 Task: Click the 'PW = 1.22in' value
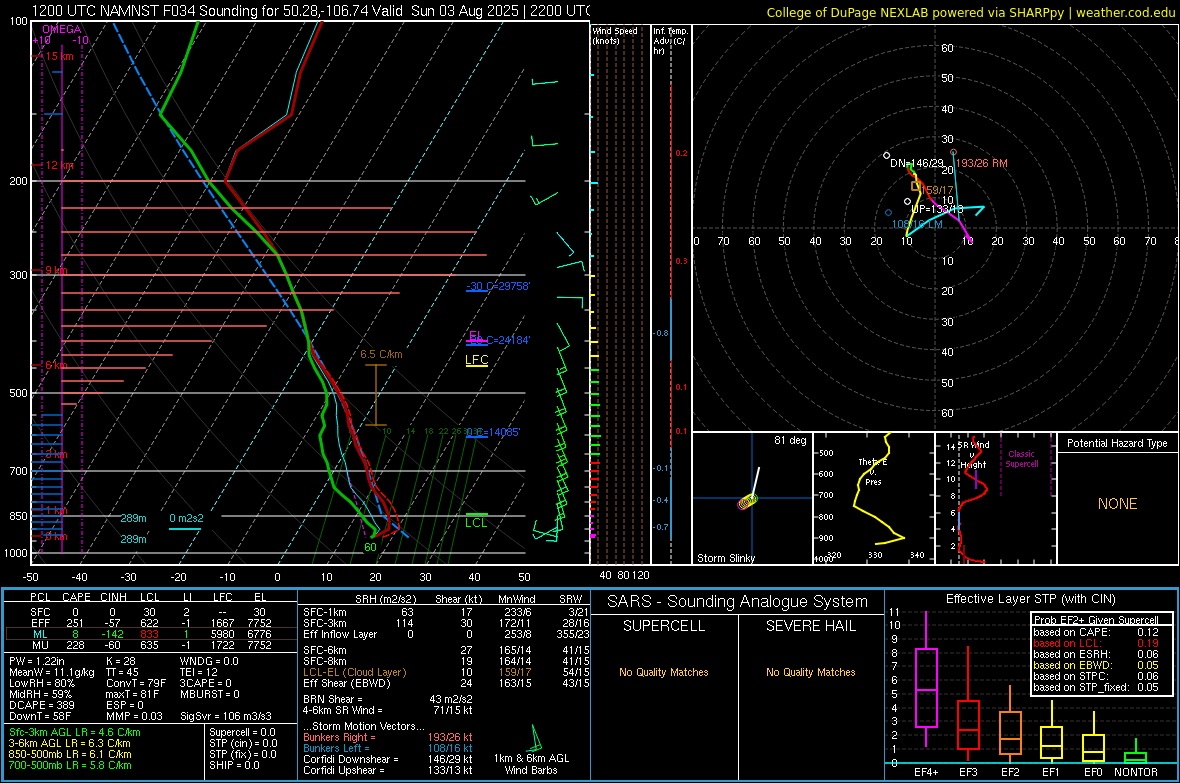click(37, 661)
